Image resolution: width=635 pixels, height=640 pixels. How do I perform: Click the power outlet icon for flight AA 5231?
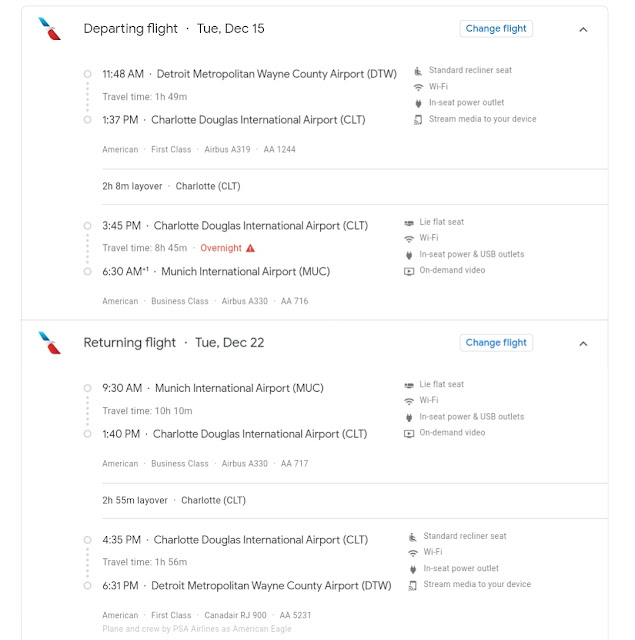pos(413,569)
